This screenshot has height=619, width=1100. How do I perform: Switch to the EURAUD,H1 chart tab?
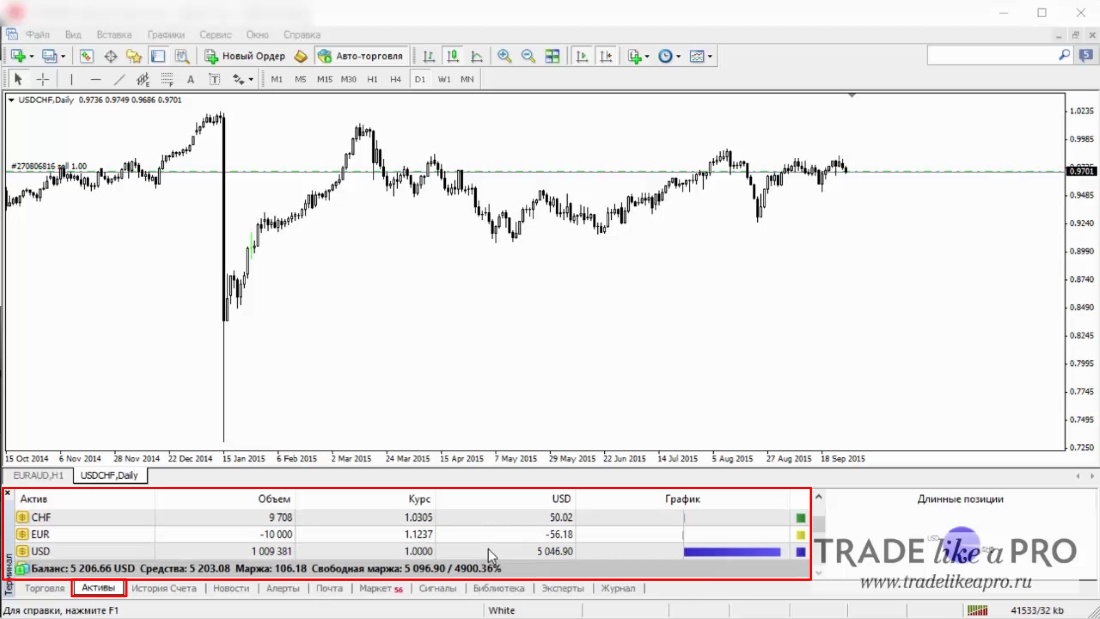tap(38, 475)
